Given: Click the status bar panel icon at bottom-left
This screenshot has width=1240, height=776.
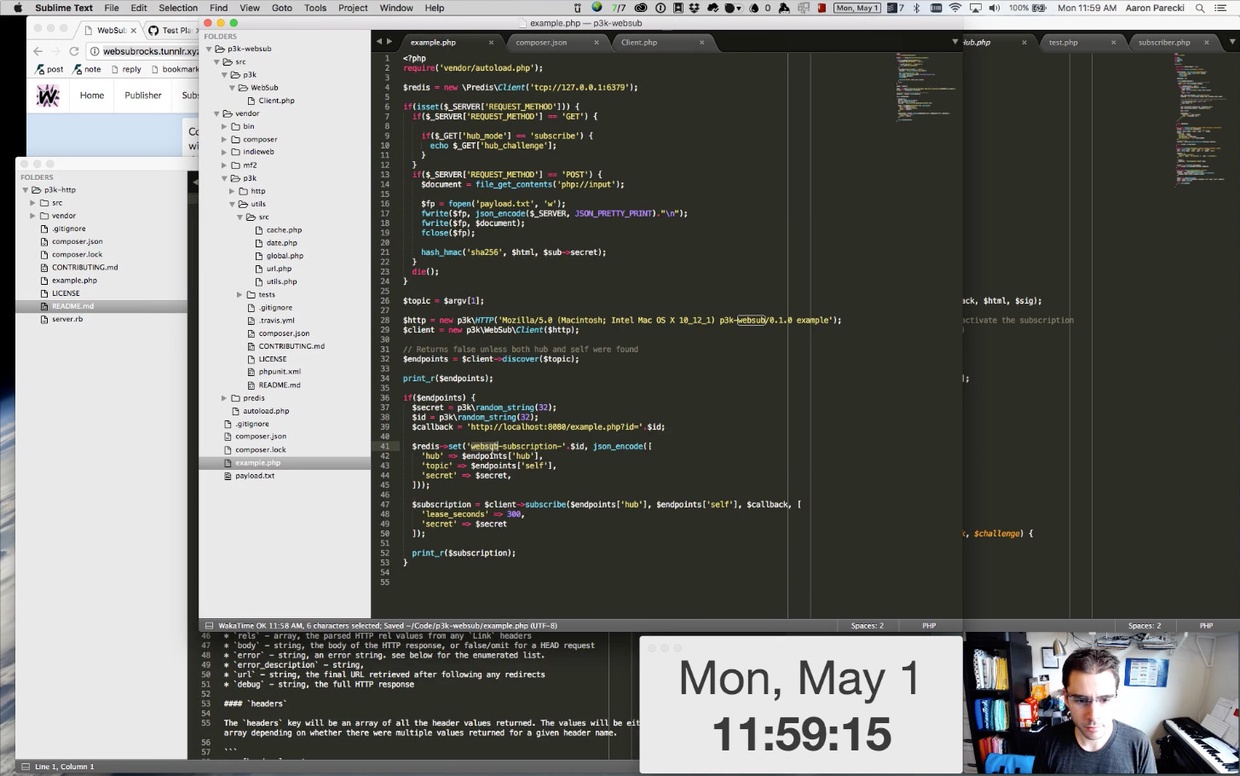Looking at the screenshot, I should click(x=25, y=767).
